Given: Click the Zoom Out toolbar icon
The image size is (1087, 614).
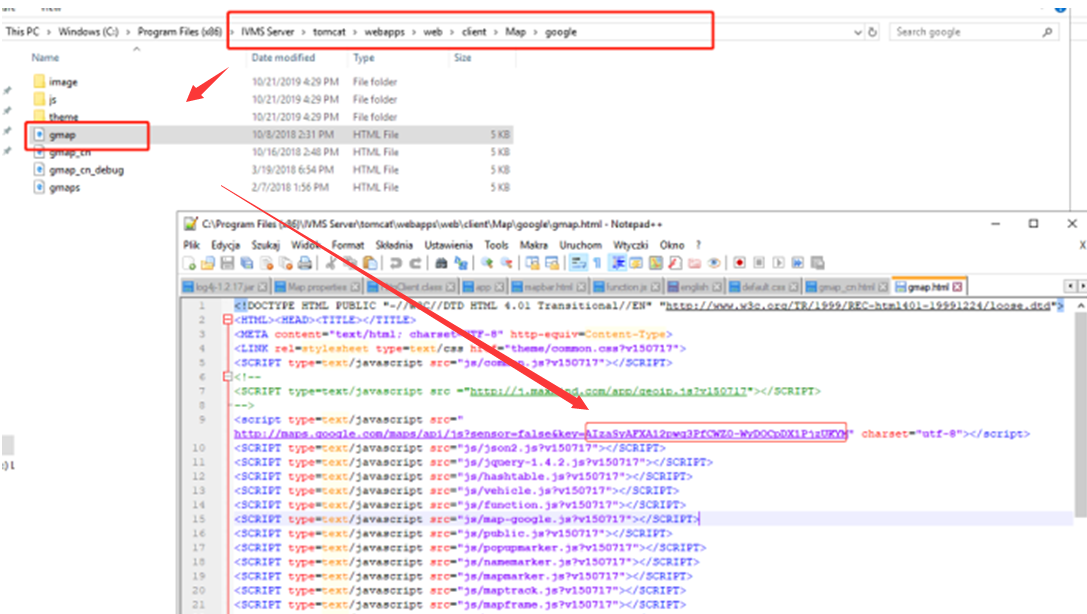Looking at the screenshot, I should click(x=507, y=263).
